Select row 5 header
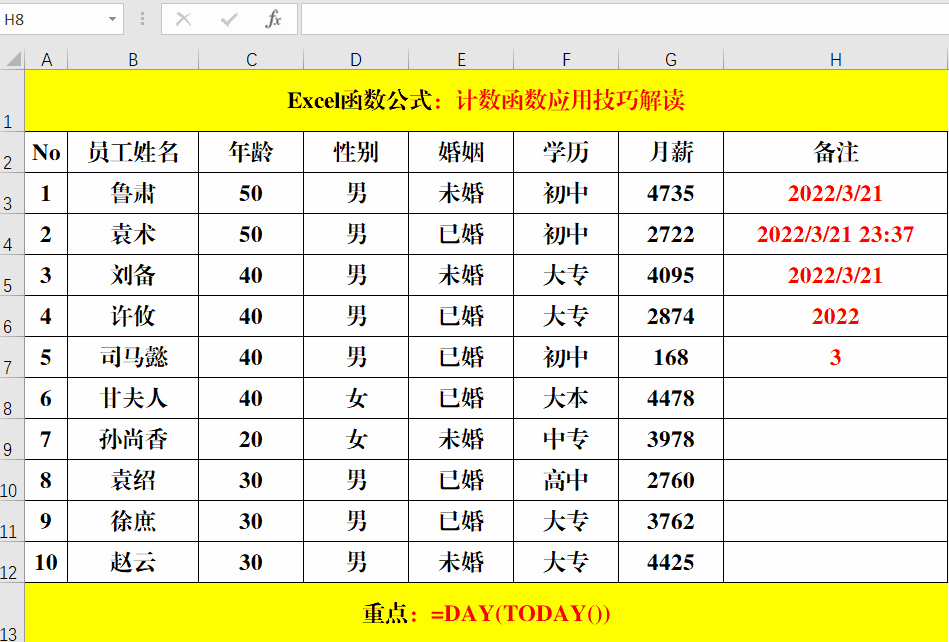 pos(12,275)
